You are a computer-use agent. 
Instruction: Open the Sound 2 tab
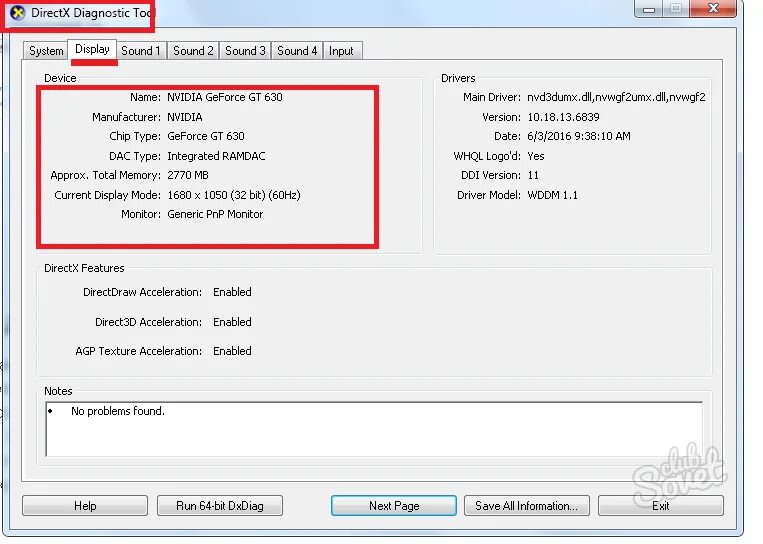click(193, 51)
